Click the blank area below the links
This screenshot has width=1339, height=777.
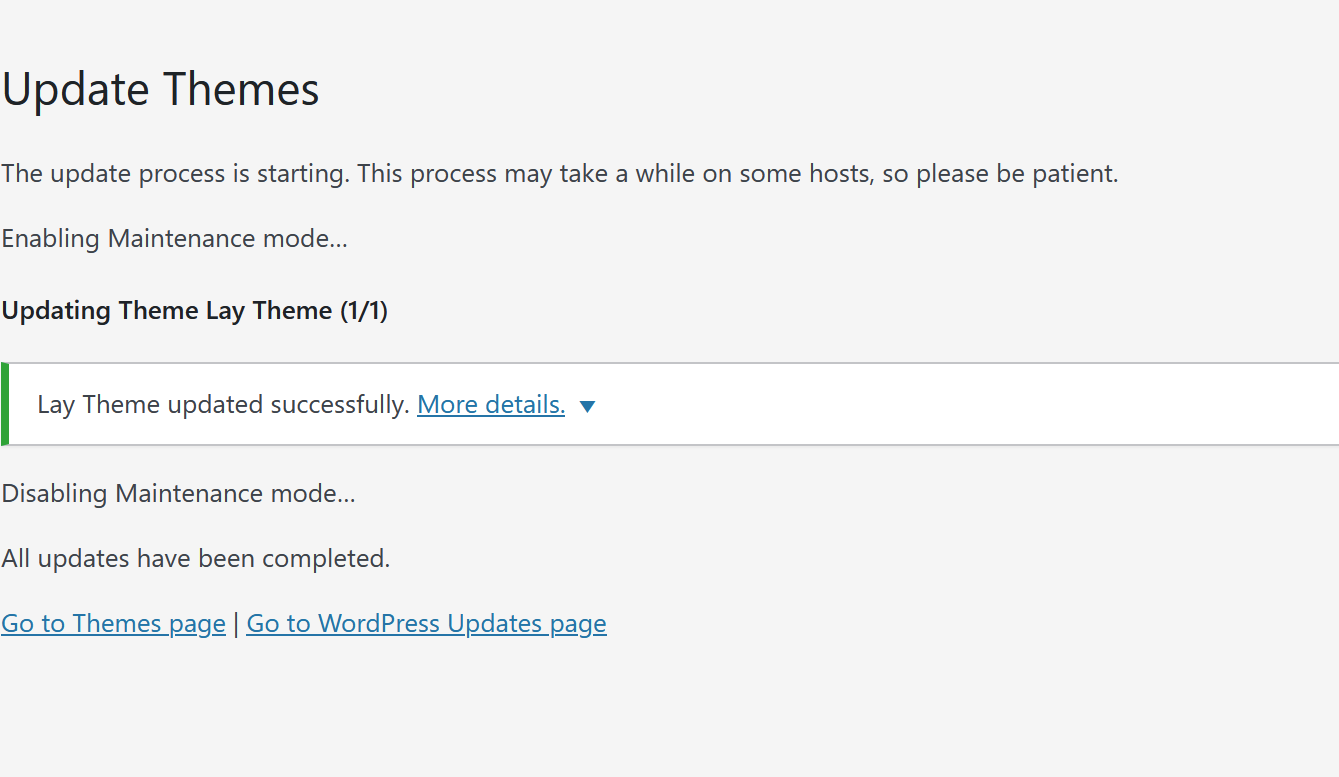(x=600, y=710)
